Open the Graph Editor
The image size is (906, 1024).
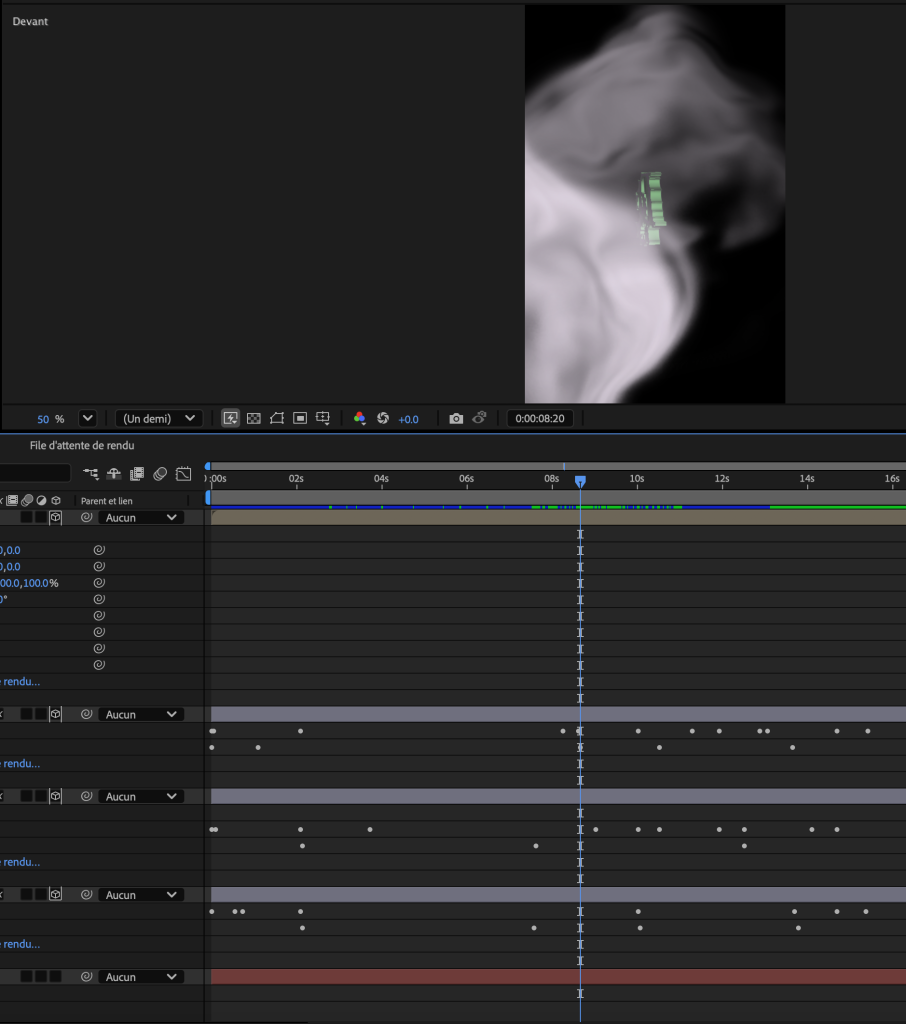pyautogui.click(x=183, y=473)
